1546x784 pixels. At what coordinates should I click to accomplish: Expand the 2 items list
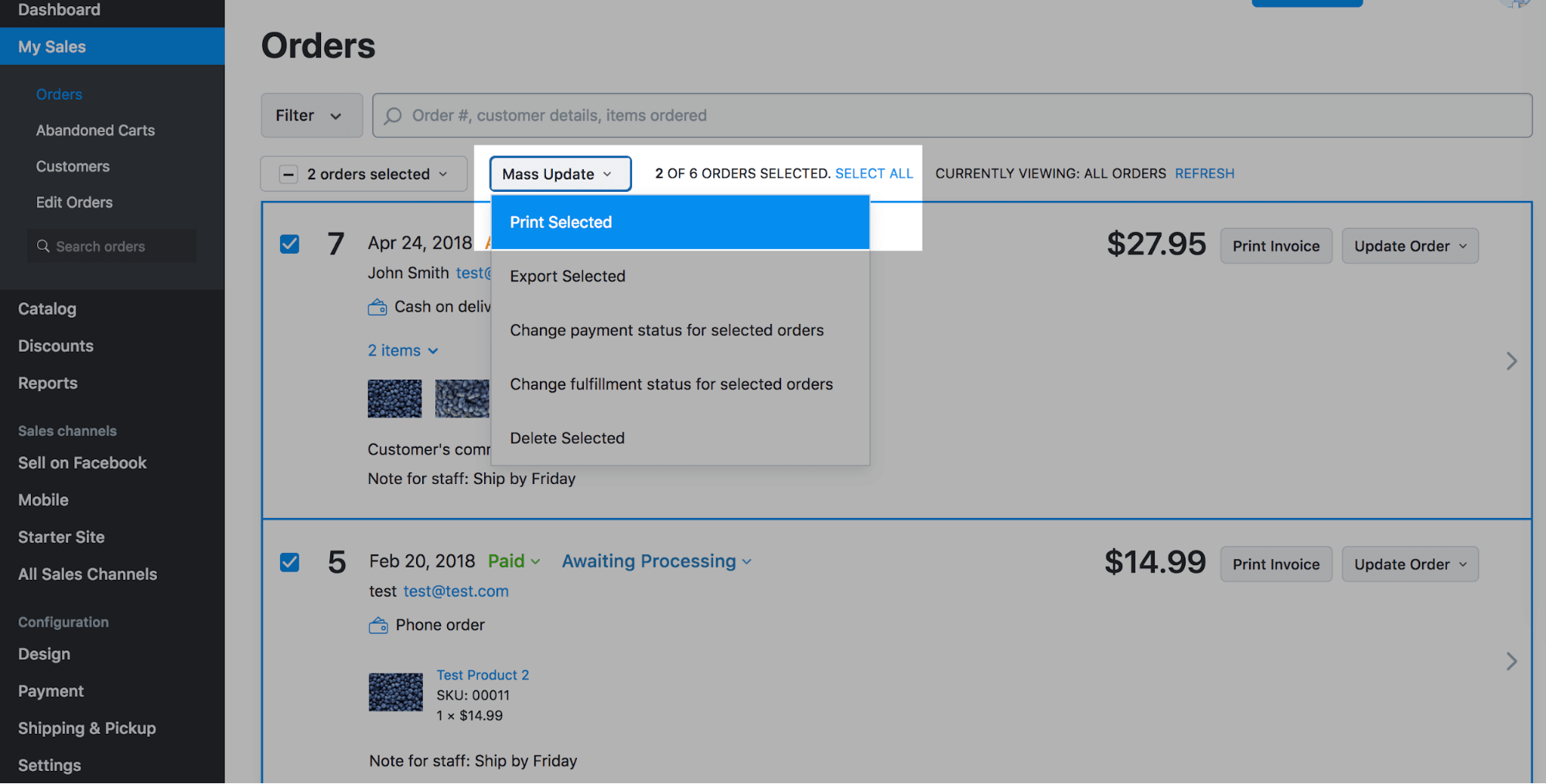tap(402, 351)
